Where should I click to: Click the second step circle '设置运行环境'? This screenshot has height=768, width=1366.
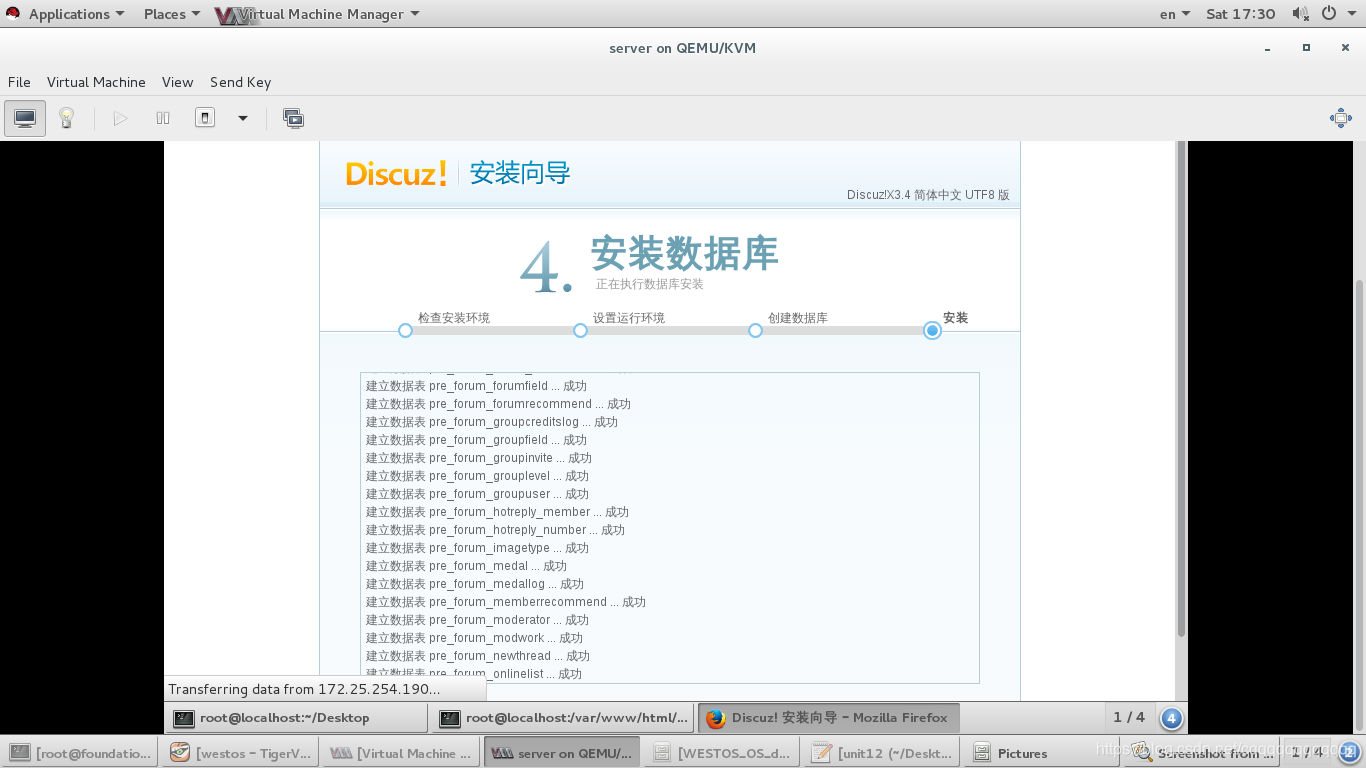click(580, 331)
